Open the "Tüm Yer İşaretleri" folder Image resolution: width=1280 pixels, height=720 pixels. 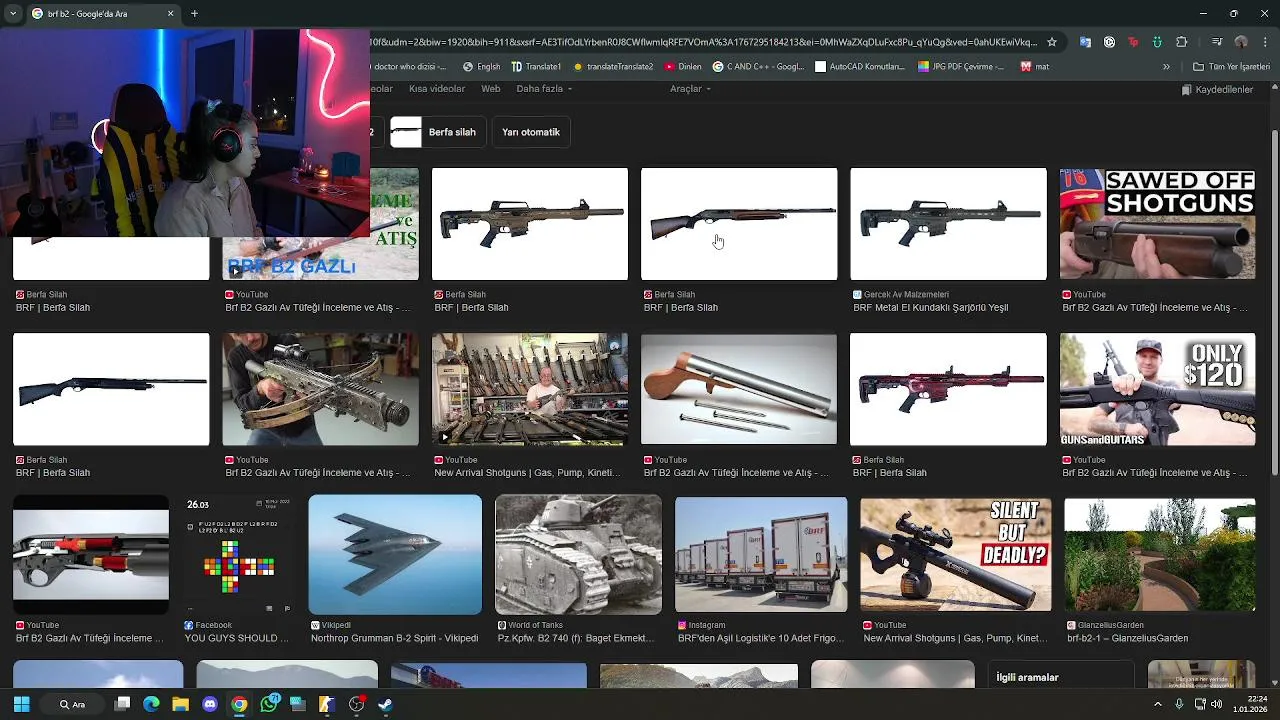(1232, 67)
